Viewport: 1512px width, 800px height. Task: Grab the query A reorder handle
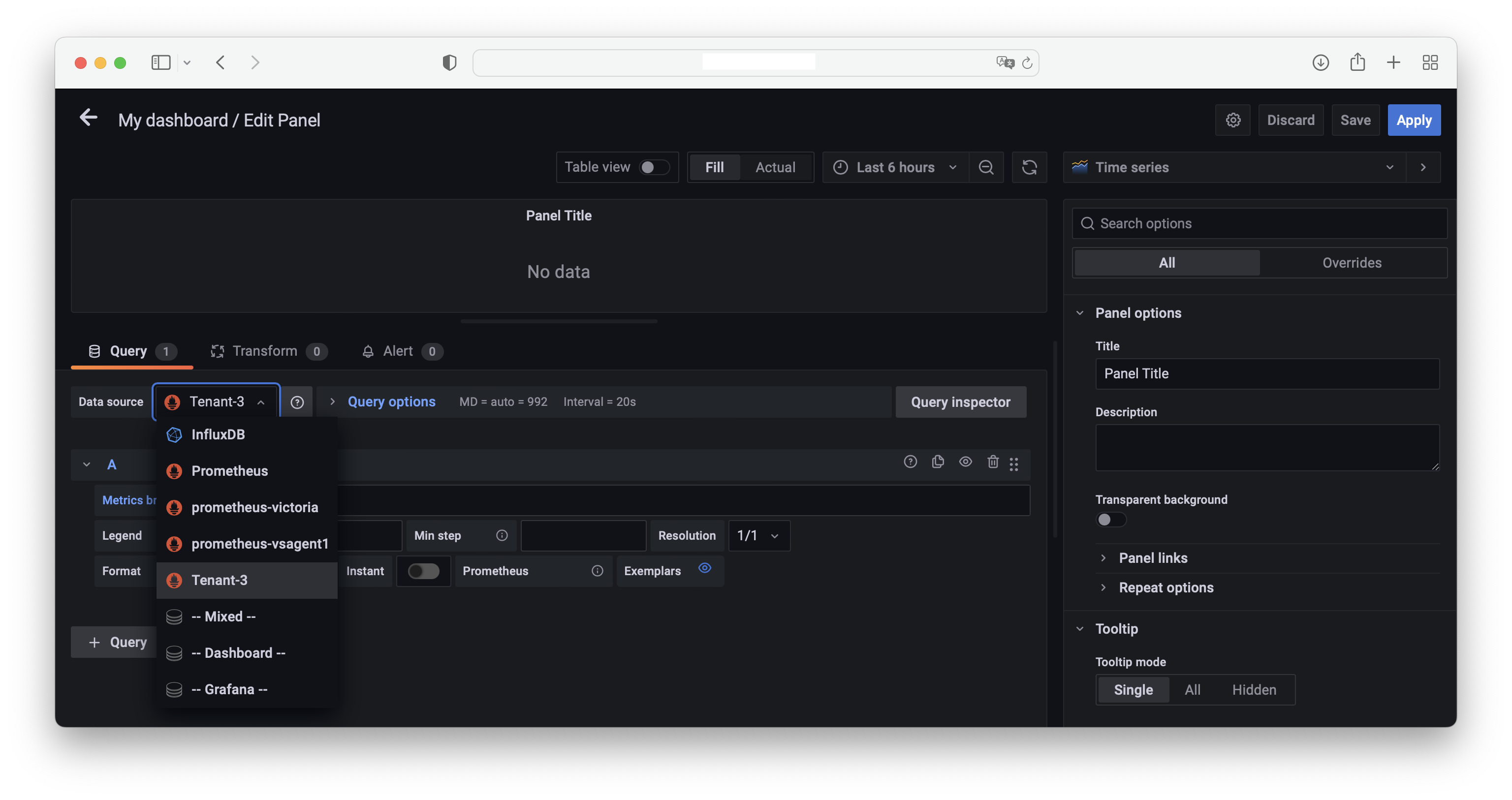click(x=1014, y=464)
